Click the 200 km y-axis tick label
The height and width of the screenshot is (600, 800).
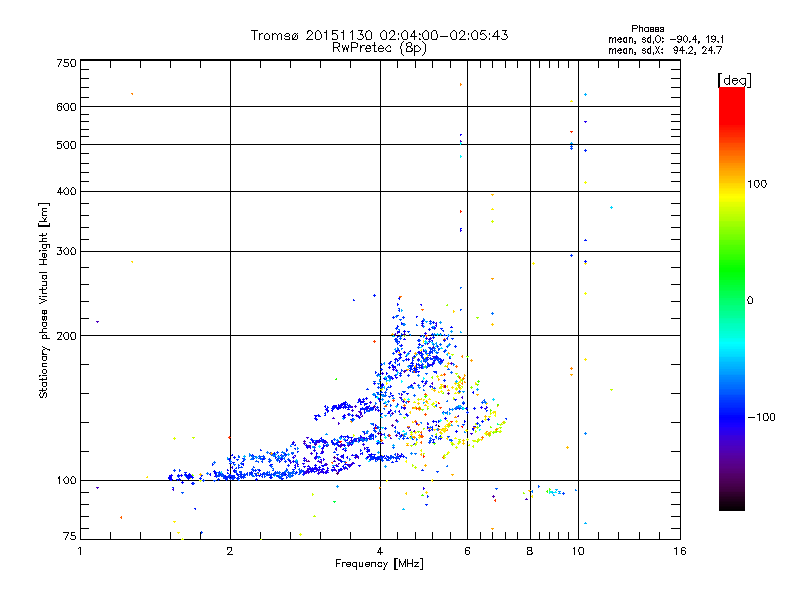tap(67, 336)
